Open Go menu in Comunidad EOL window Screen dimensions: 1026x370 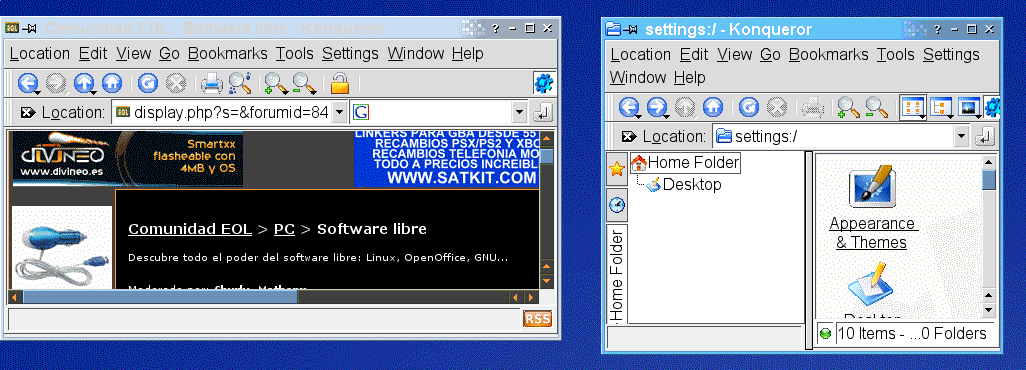[169, 54]
